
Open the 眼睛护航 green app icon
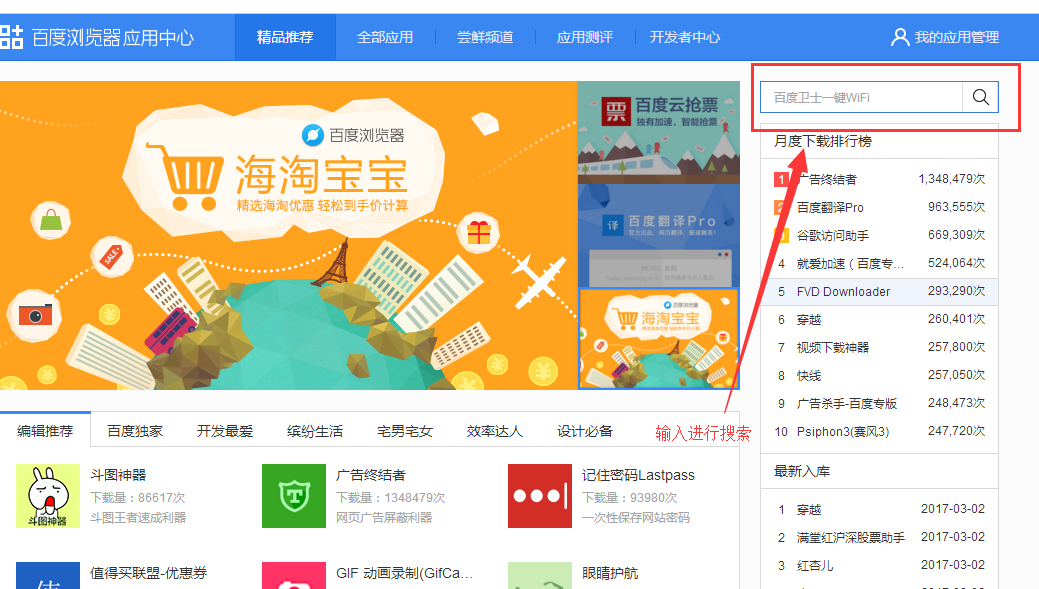(540, 576)
